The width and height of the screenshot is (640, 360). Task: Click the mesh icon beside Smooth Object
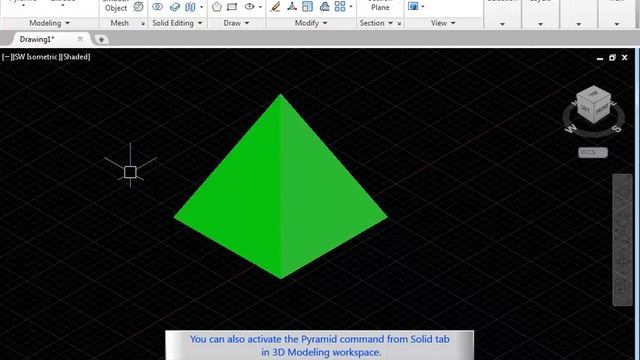tap(139, 7)
